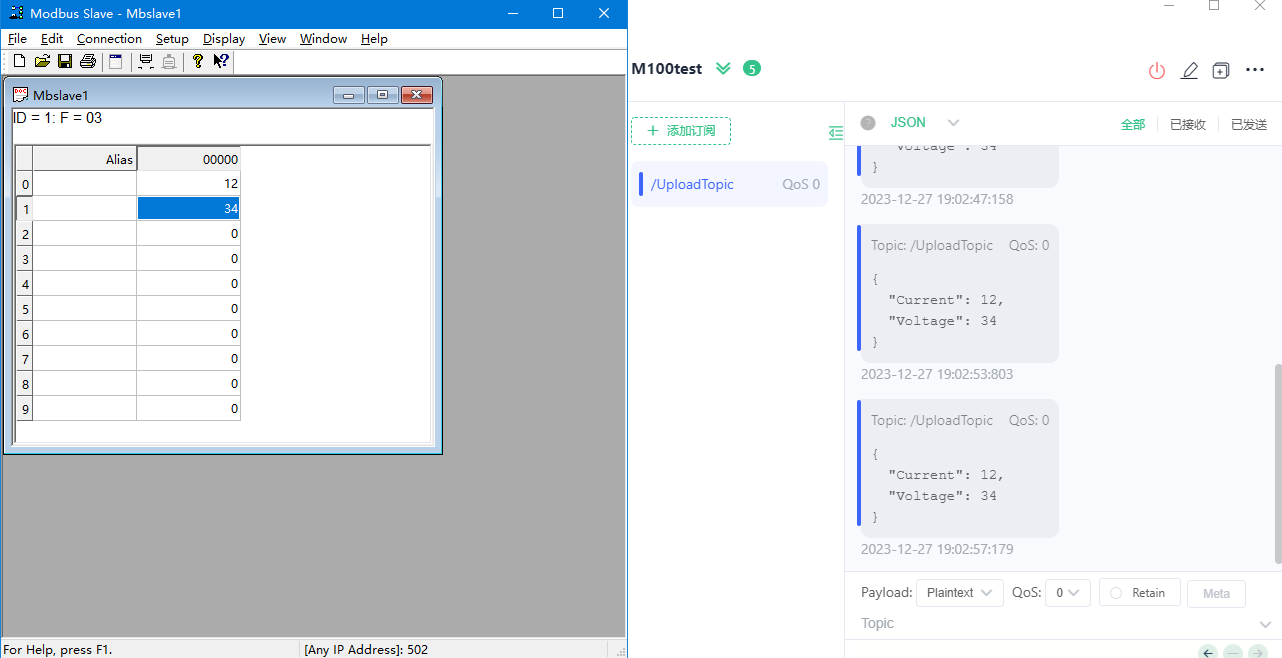Expand the JSON format dropdown
1282x658 pixels.
[953, 123]
